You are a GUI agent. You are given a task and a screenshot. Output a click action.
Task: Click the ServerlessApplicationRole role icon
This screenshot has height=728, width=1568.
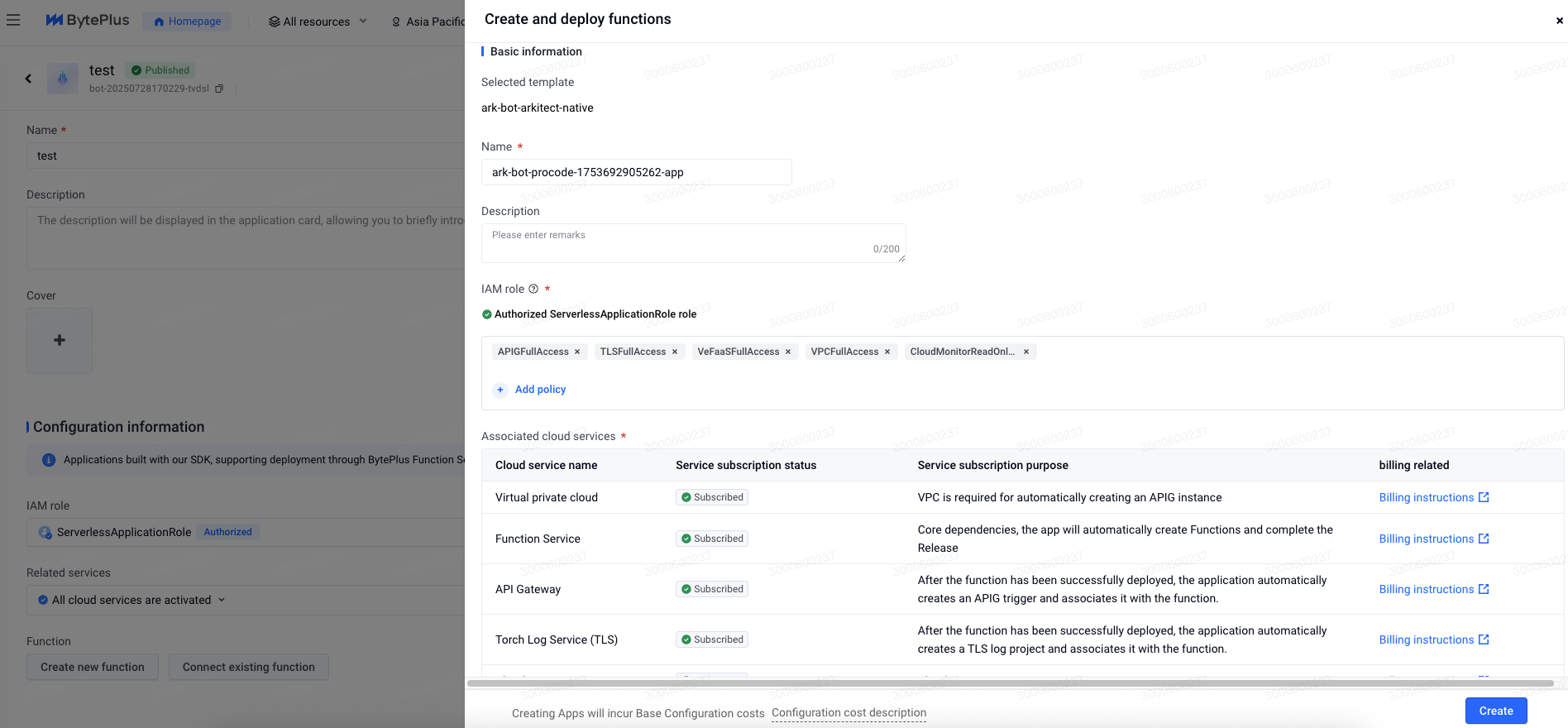(x=45, y=532)
